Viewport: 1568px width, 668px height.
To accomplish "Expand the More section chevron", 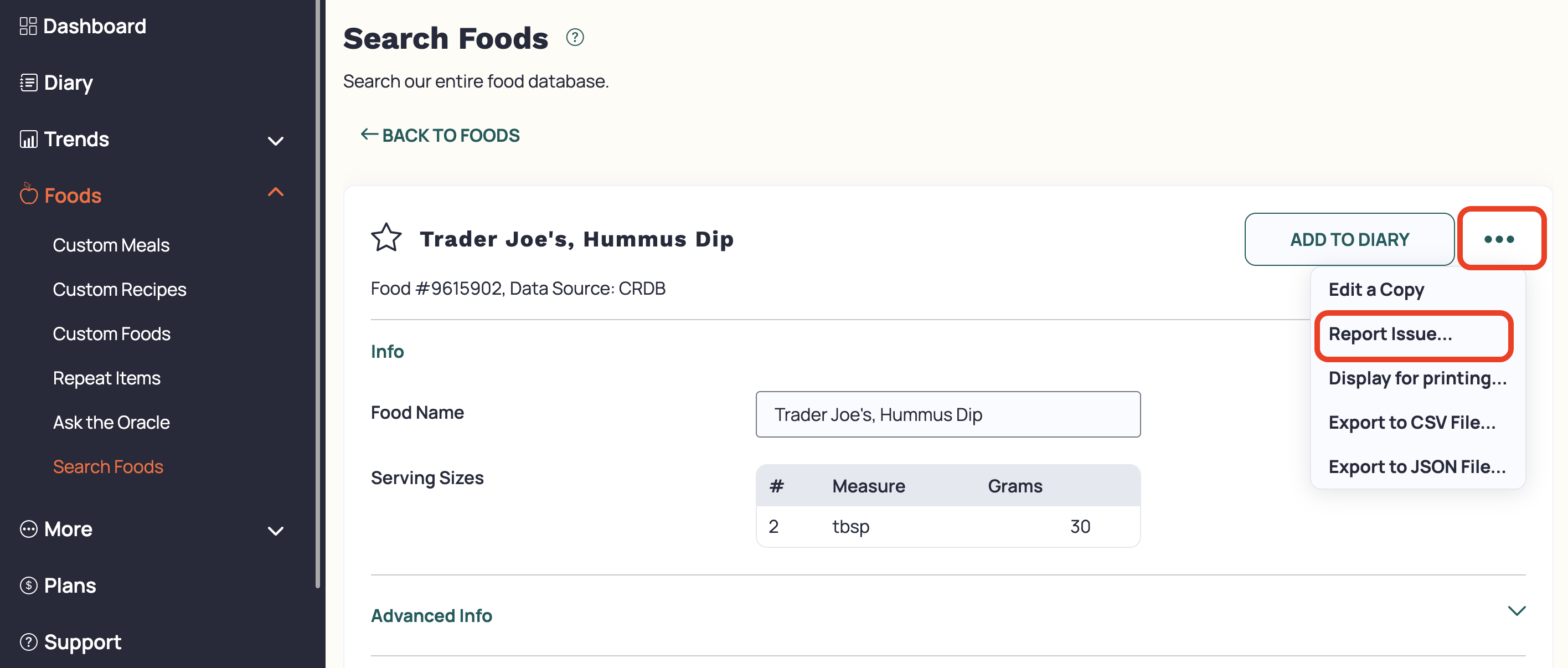I will [x=276, y=531].
